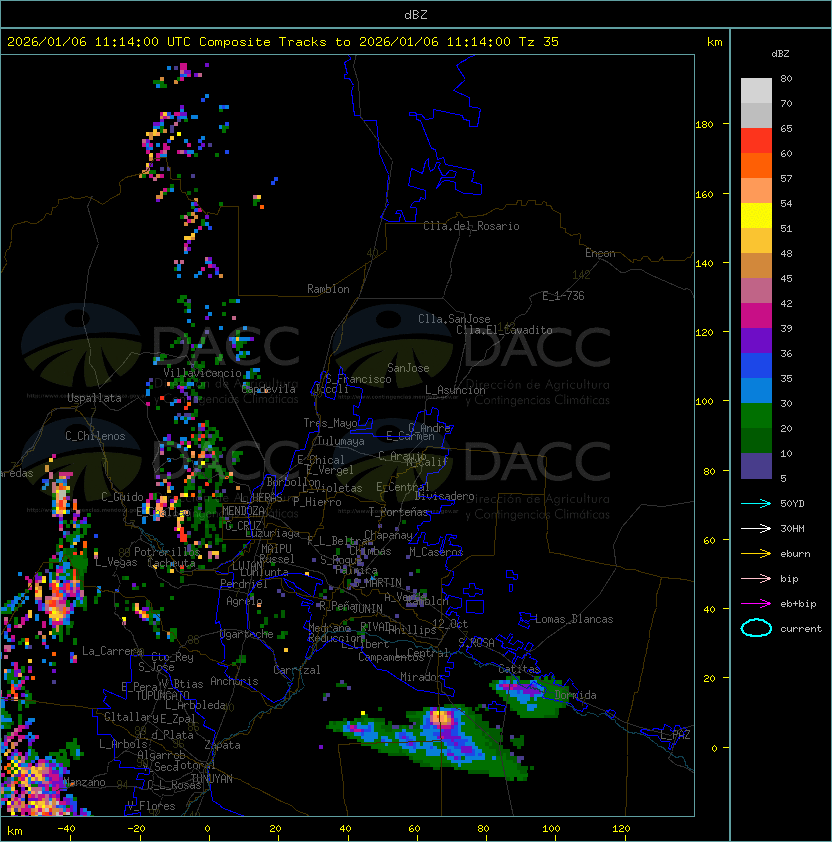
Task: Click the yellow eburn arrow icon
Action: tap(756, 554)
